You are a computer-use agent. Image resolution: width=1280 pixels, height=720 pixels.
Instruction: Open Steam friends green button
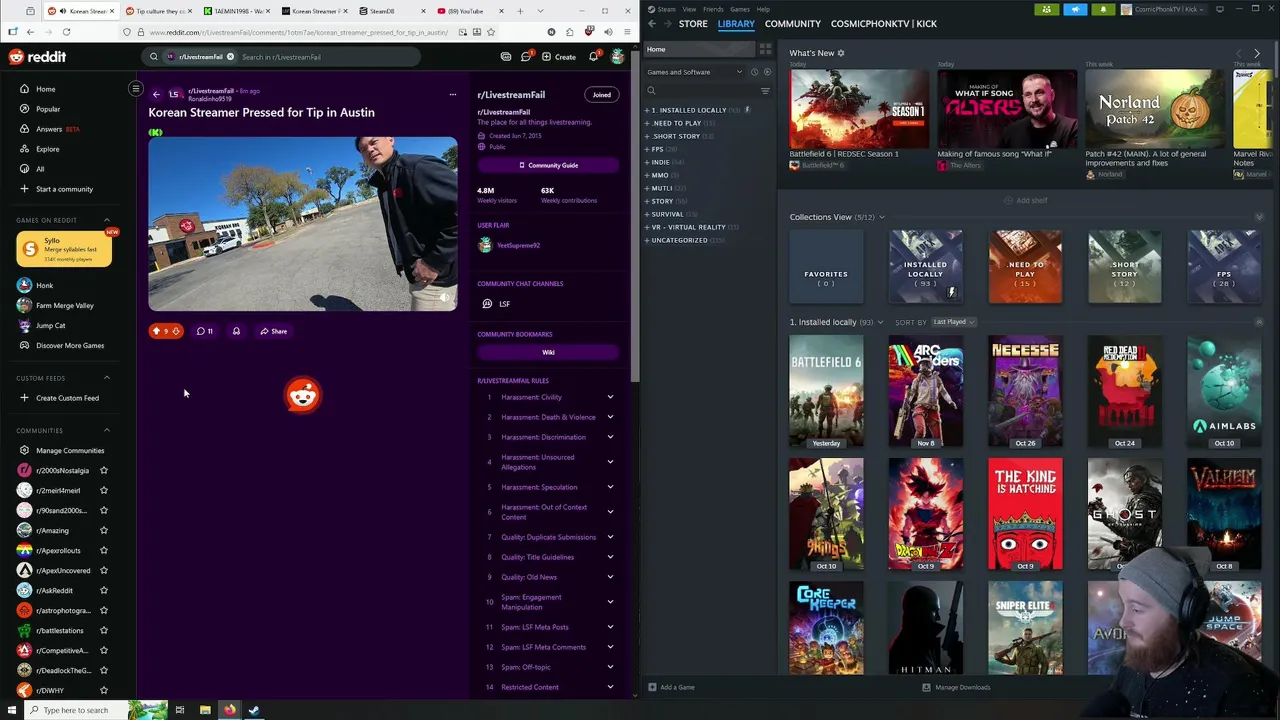(1047, 9)
